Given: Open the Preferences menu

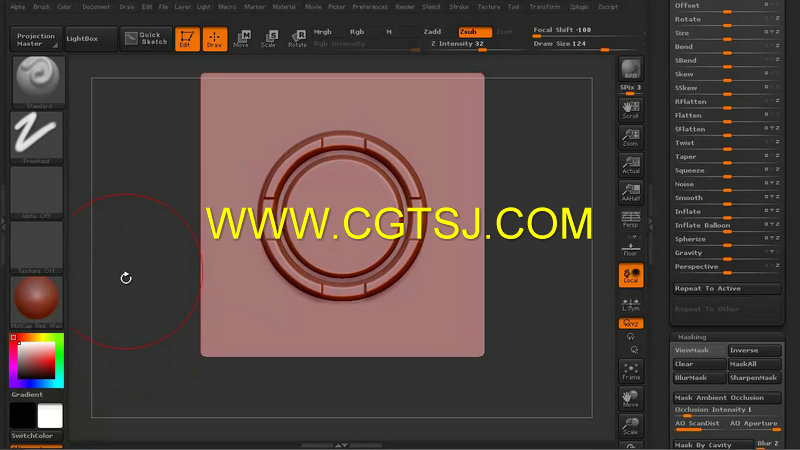Looking at the screenshot, I should 370,7.
